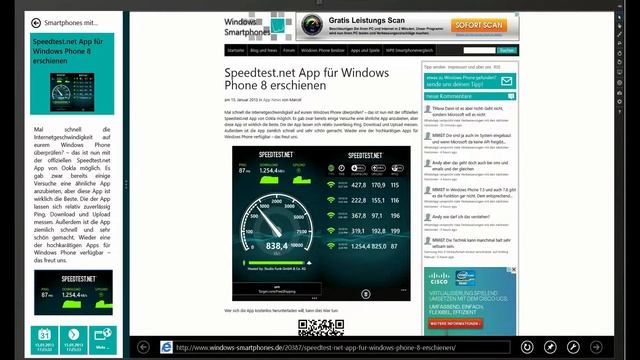Open the Forum menu item

pos(289,50)
